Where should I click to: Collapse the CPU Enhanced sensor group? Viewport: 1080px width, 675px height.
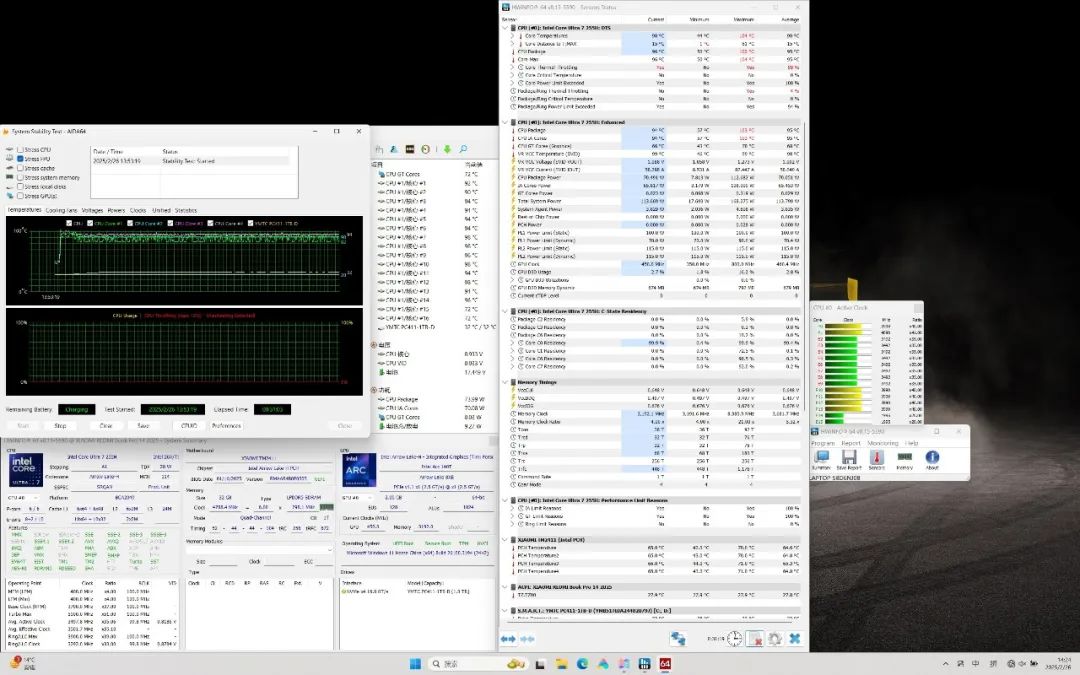tap(506, 123)
